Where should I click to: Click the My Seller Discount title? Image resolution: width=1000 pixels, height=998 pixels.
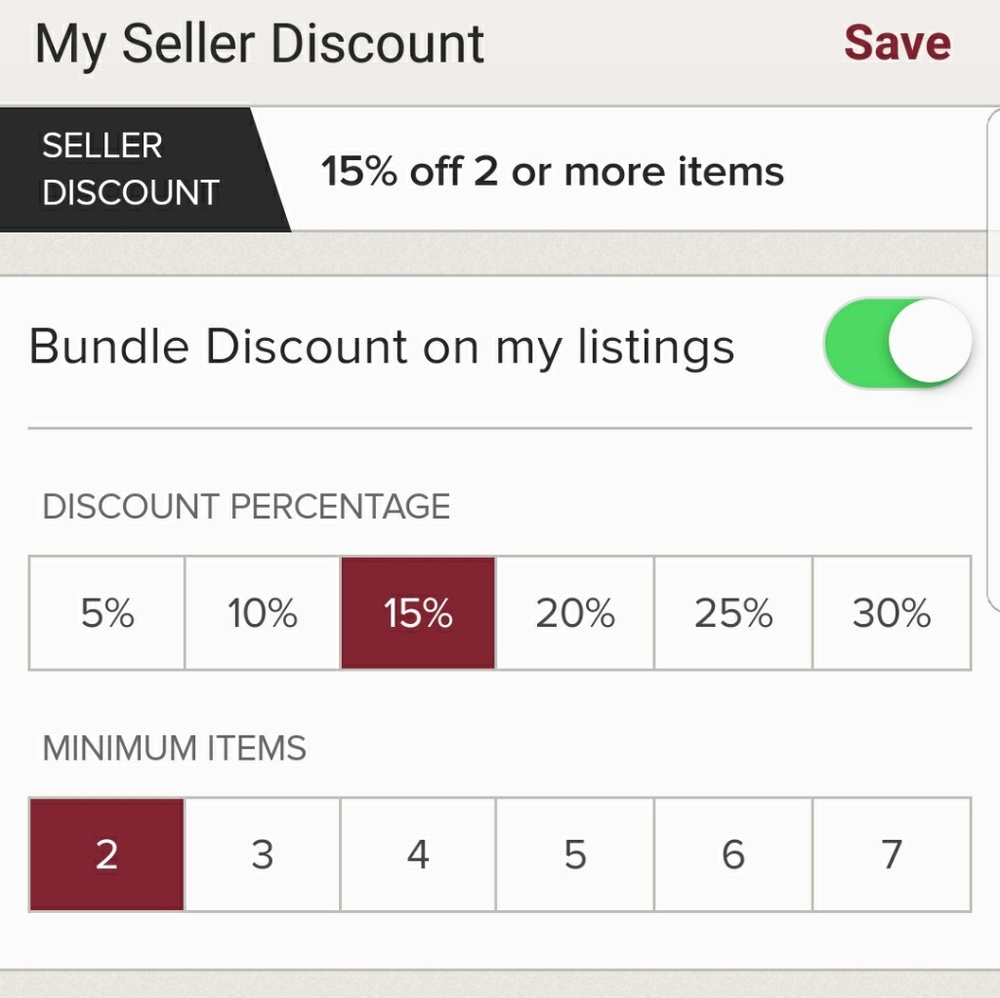tap(260, 45)
